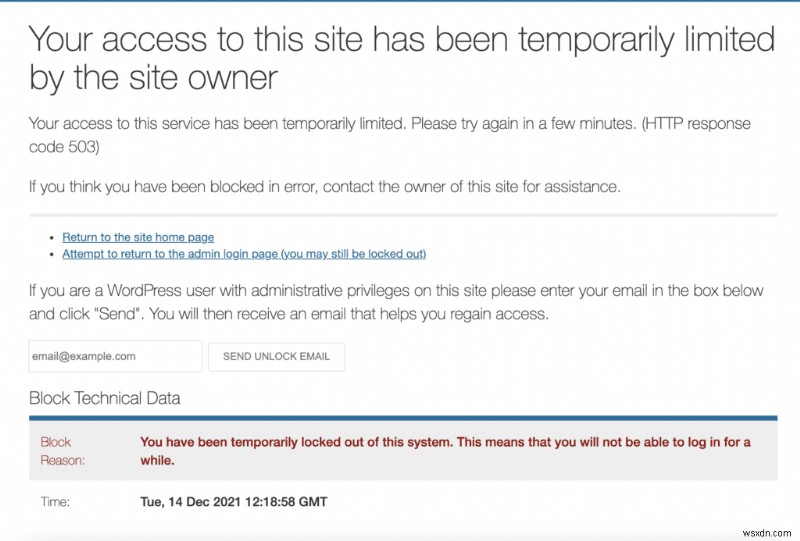Click the bullet beside the home page link
This screenshot has width=800, height=541.
pos(51,238)
